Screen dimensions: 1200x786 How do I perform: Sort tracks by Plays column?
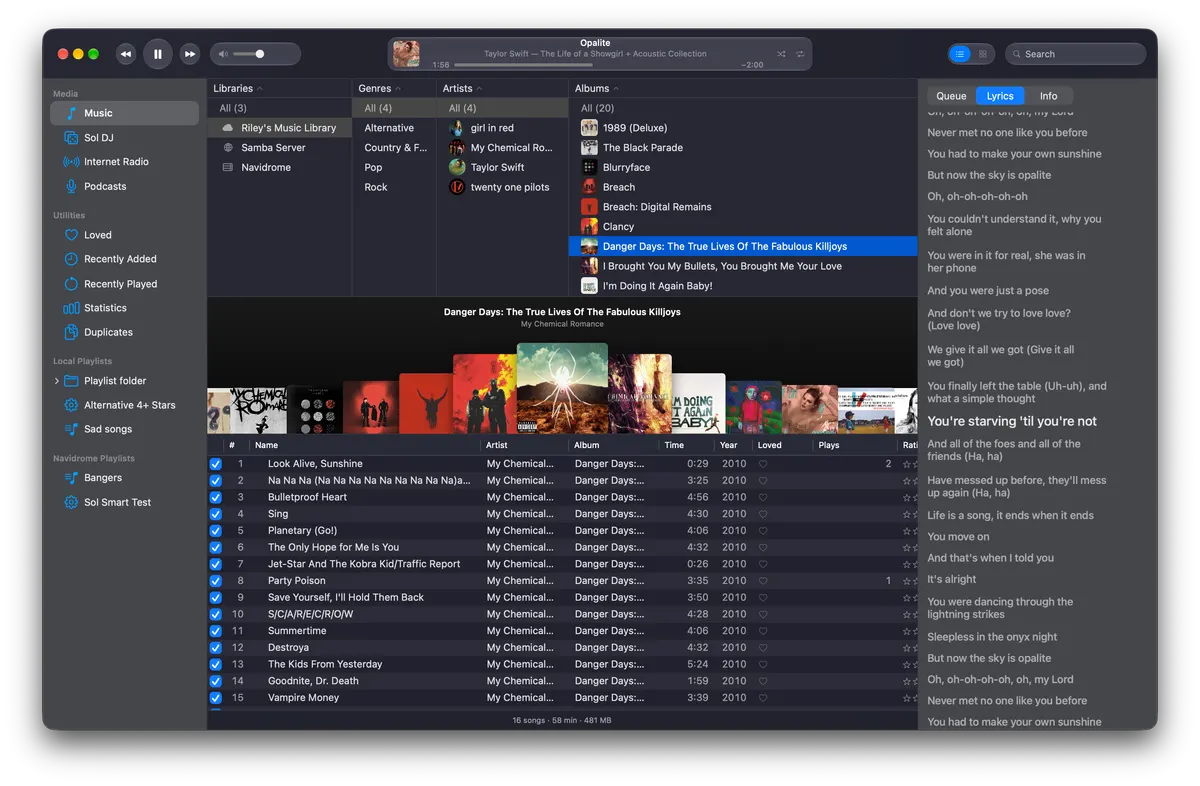coord(855,445)
